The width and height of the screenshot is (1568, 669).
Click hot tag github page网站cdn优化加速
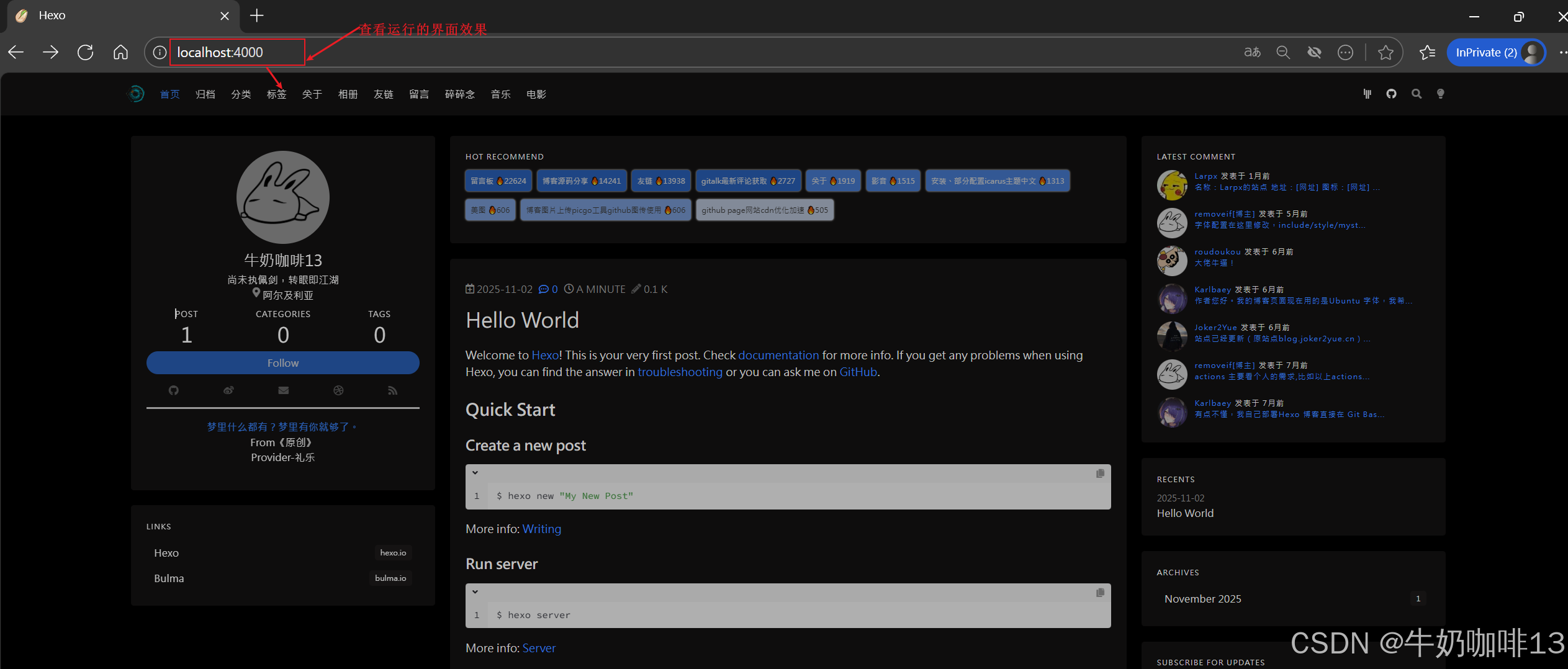pos(764,210)
